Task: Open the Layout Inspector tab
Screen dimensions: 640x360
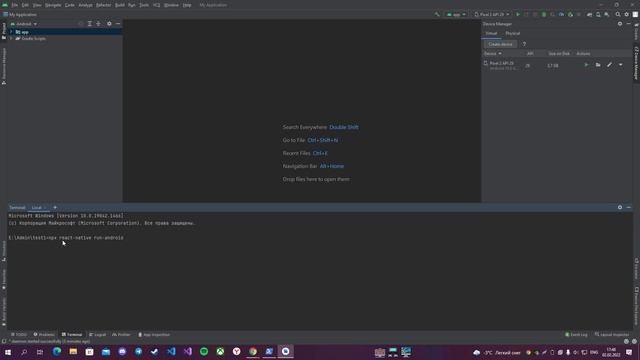Action: pyautogui.click(x=612, y=335)
